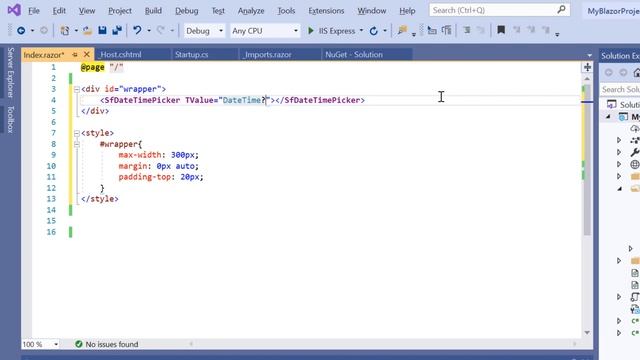Click the search magnifier in Search box
The width and height of the screenshot is (640, 360).
[x=562, y=9]
